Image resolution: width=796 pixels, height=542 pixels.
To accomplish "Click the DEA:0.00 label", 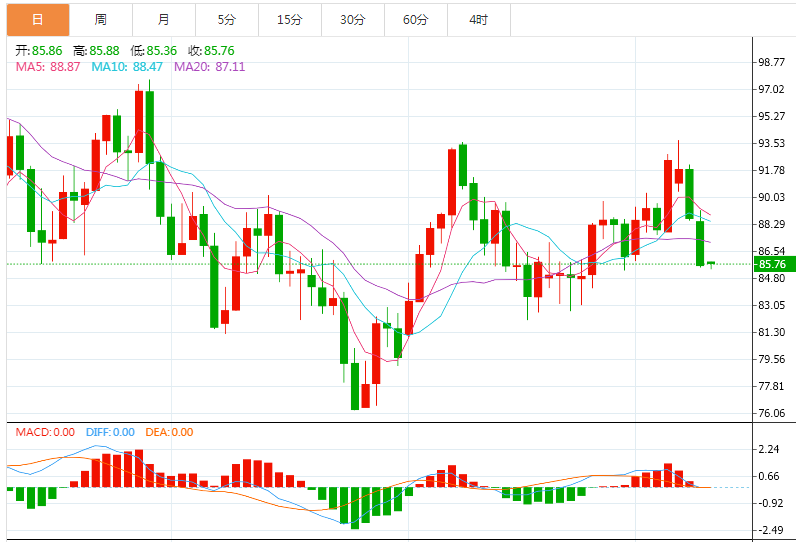I will point(169,432).
